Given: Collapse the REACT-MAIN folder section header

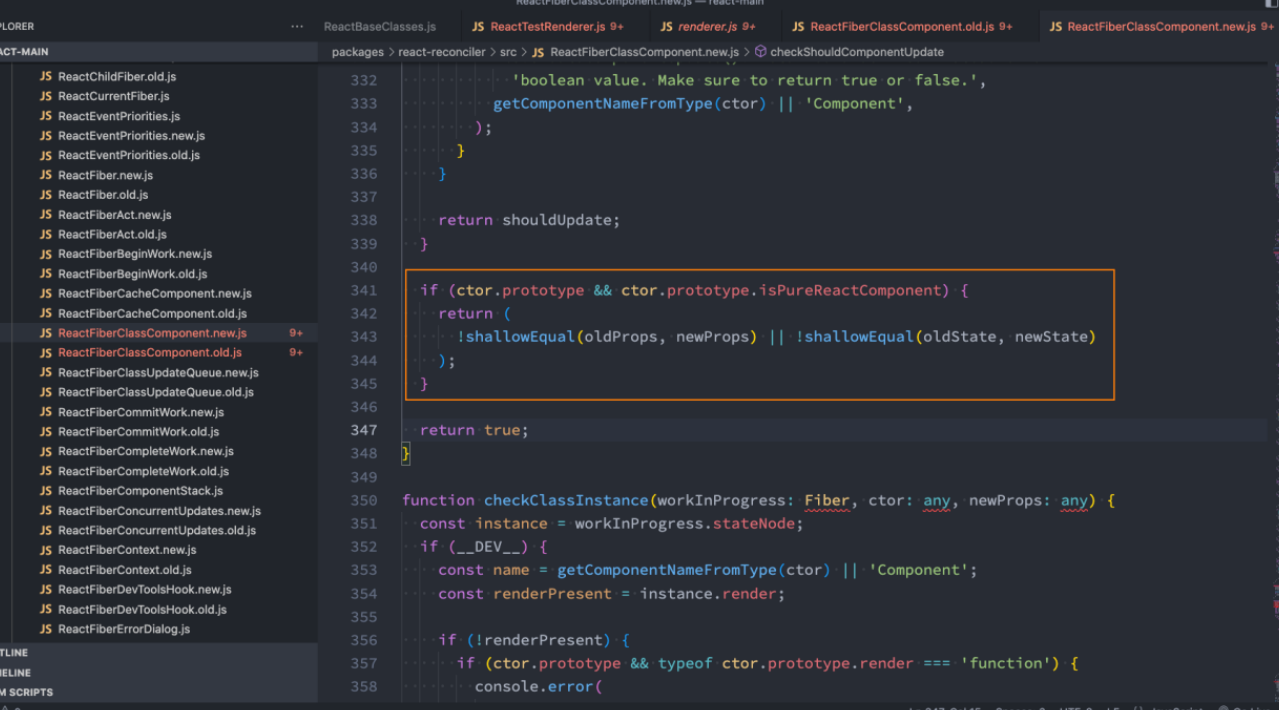Looking at the screenshot, I should click(x=159, y=51).
